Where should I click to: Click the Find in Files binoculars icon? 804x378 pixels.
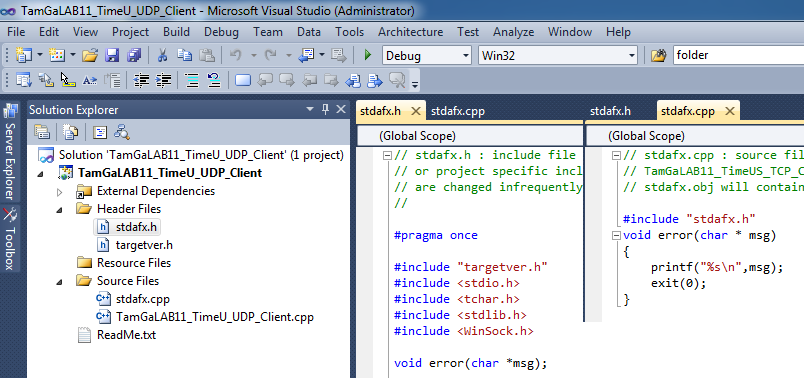tap(658, 55)
